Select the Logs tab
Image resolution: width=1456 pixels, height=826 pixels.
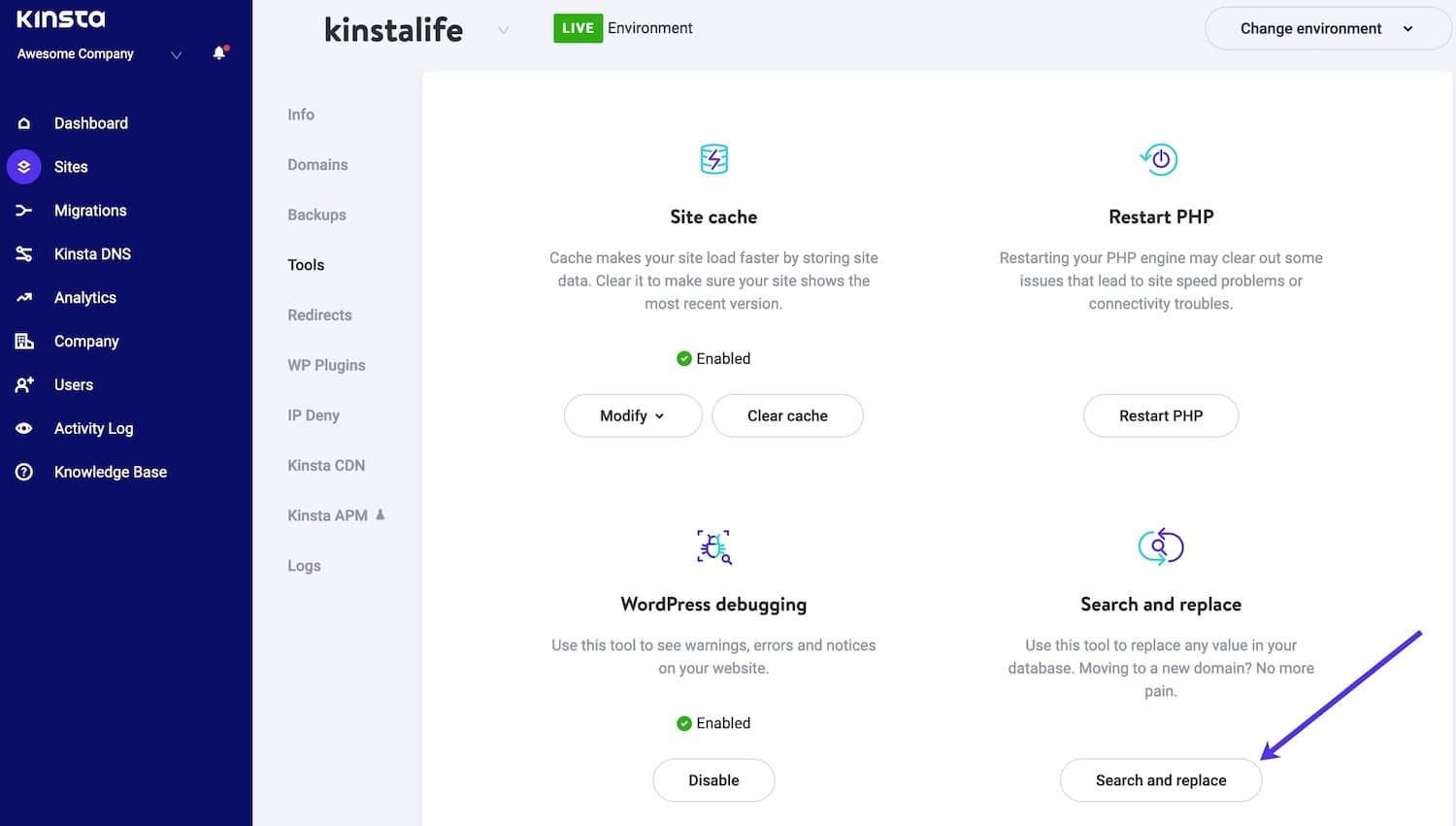tap(304, 566)
